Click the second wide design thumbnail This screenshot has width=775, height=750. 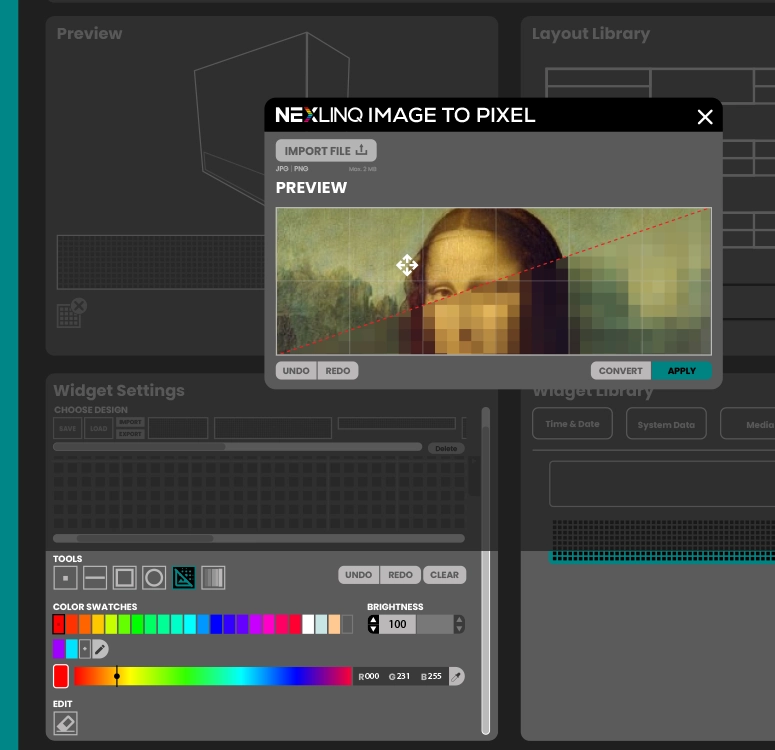point(273,428)
